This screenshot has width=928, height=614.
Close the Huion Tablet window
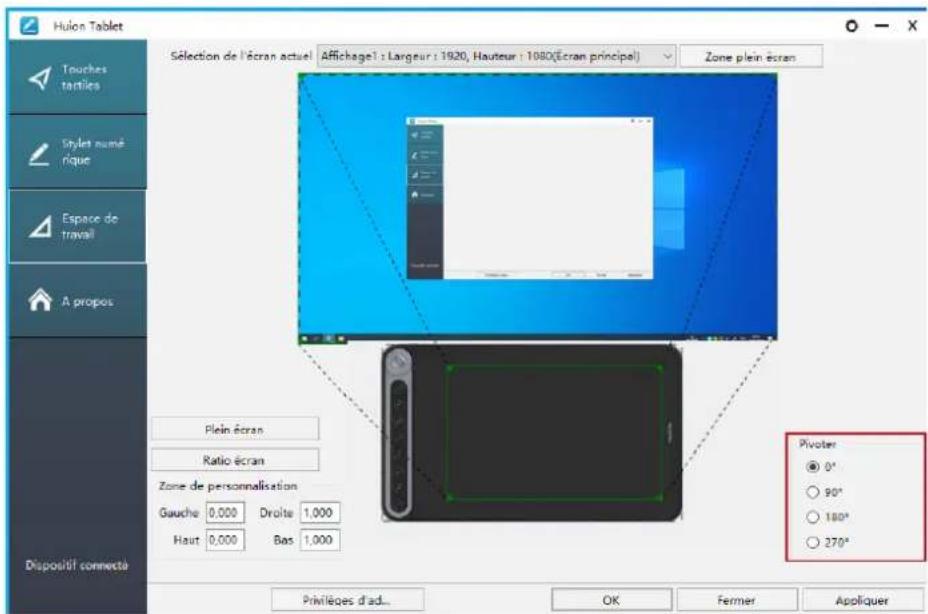(912, 26)
